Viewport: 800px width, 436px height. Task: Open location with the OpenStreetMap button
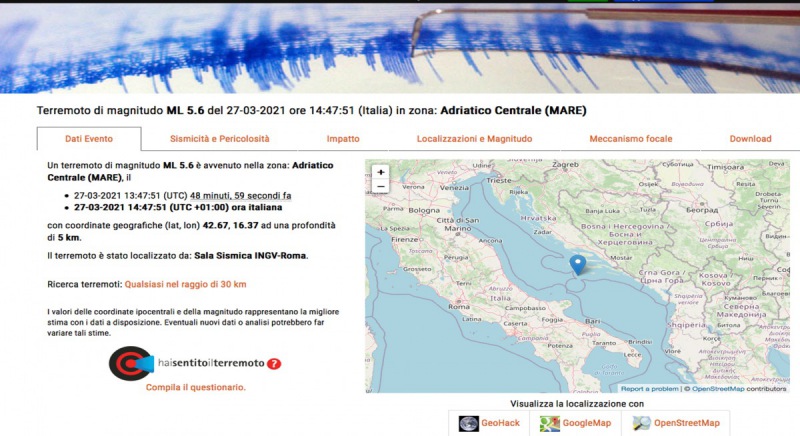(669, 424)
